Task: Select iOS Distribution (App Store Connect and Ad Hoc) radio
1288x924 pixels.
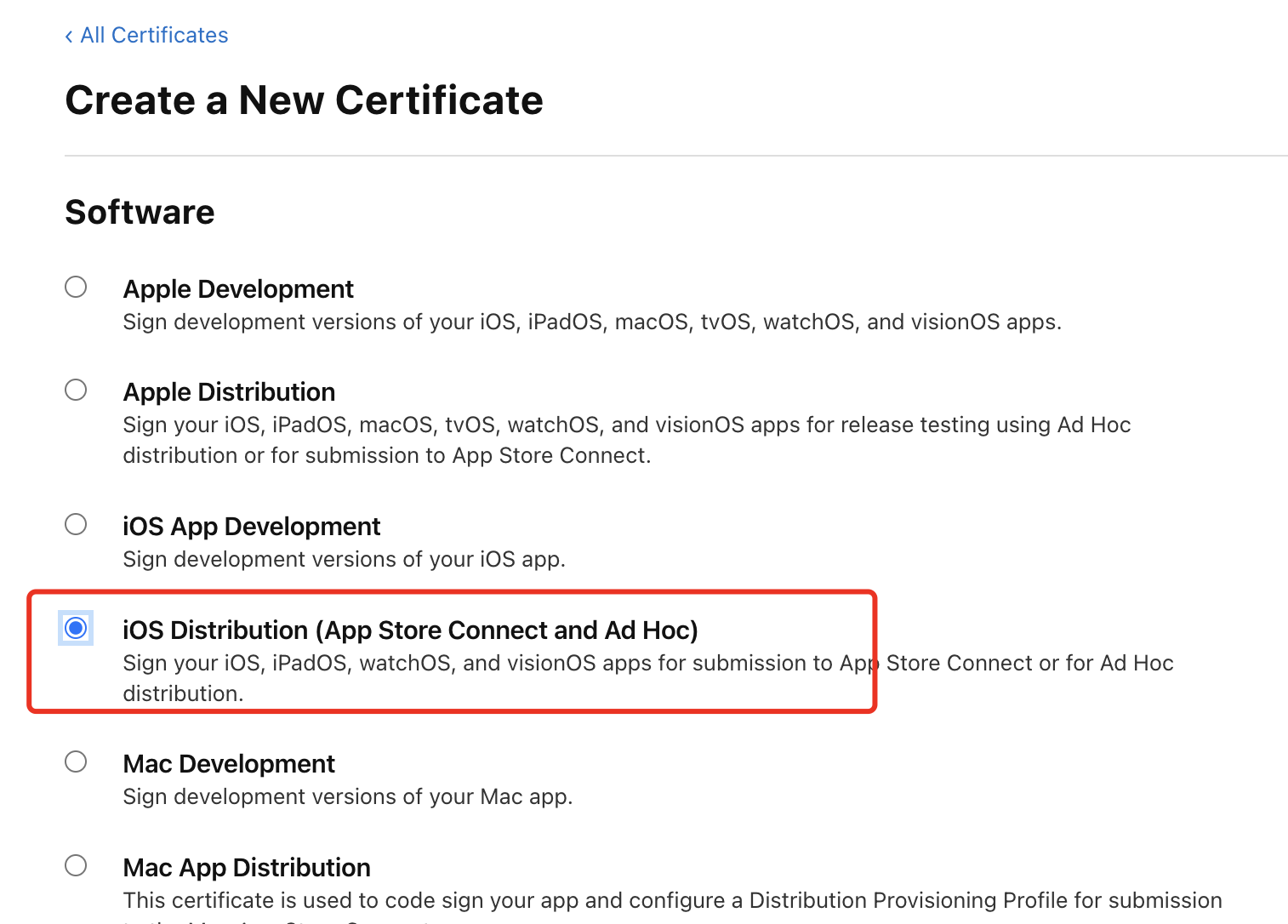Action: (76, 628)
